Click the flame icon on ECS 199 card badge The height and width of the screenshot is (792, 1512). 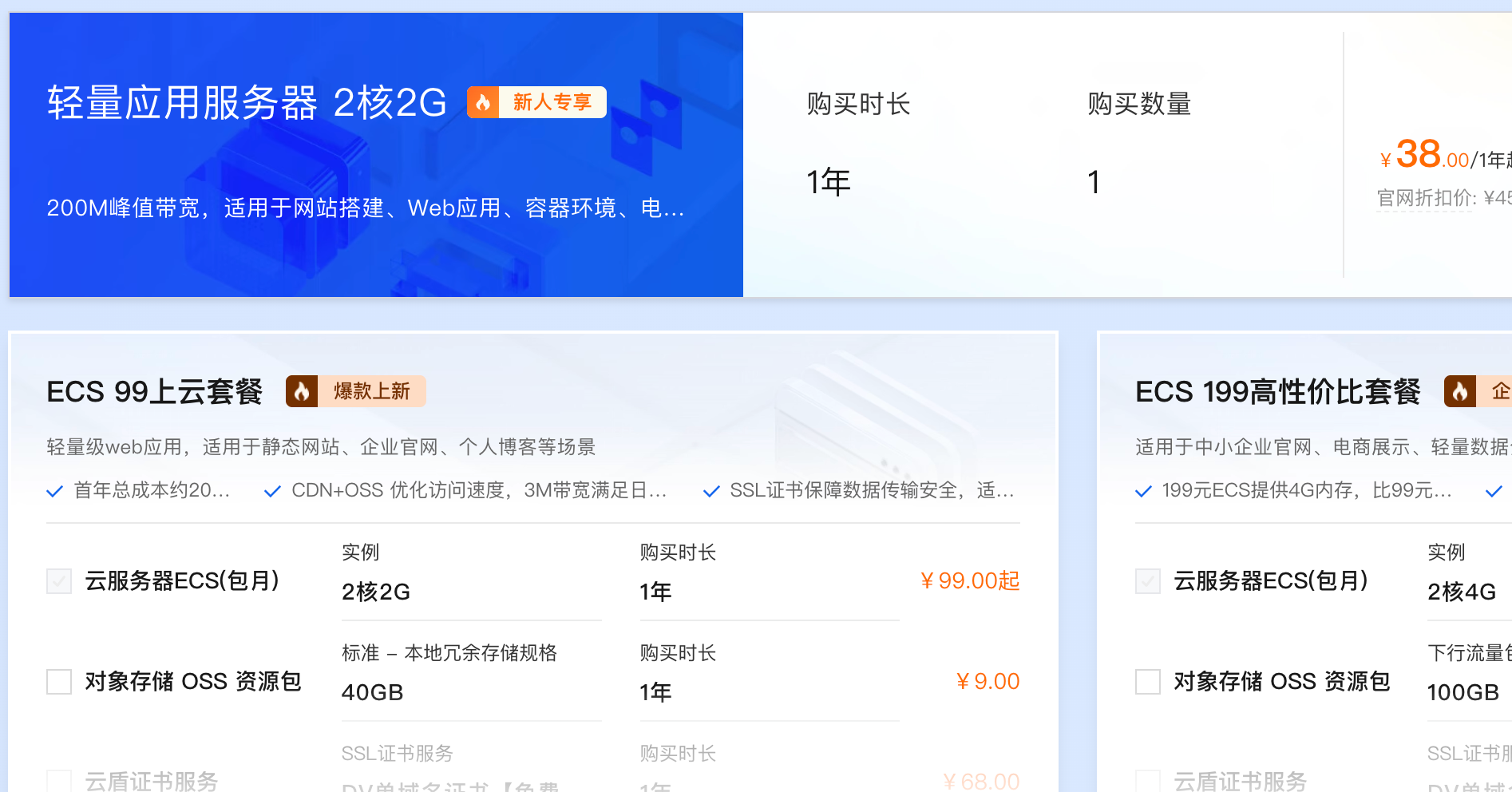(1461, 390)
